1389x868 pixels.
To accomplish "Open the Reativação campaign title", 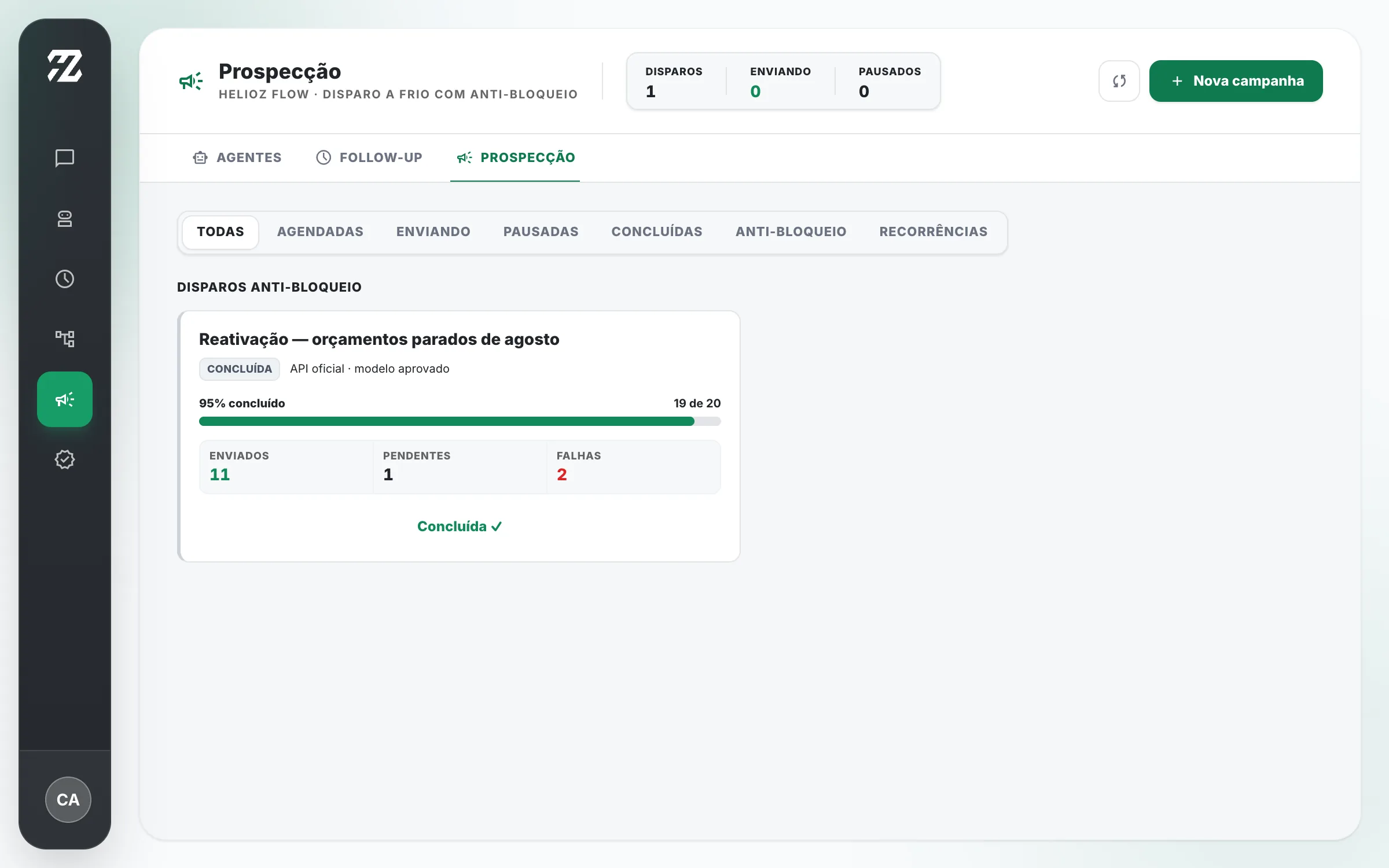I will (x=379, y=339).
